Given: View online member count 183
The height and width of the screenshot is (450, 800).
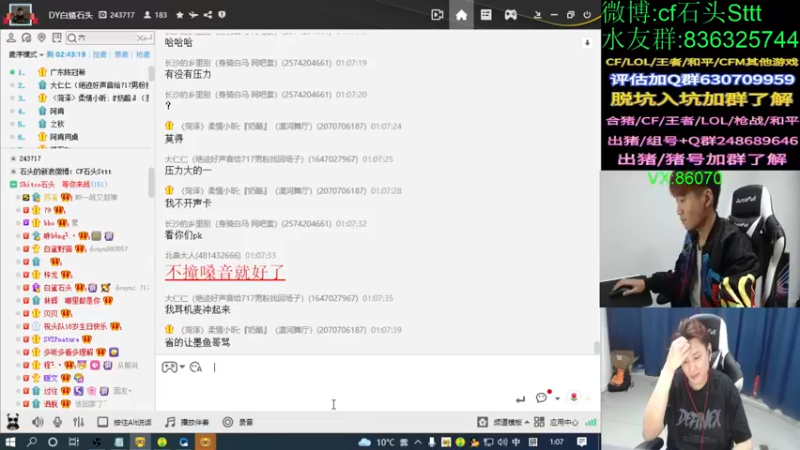Looking at the screenshot, I should pyautogui.click(x=156, y=15).
